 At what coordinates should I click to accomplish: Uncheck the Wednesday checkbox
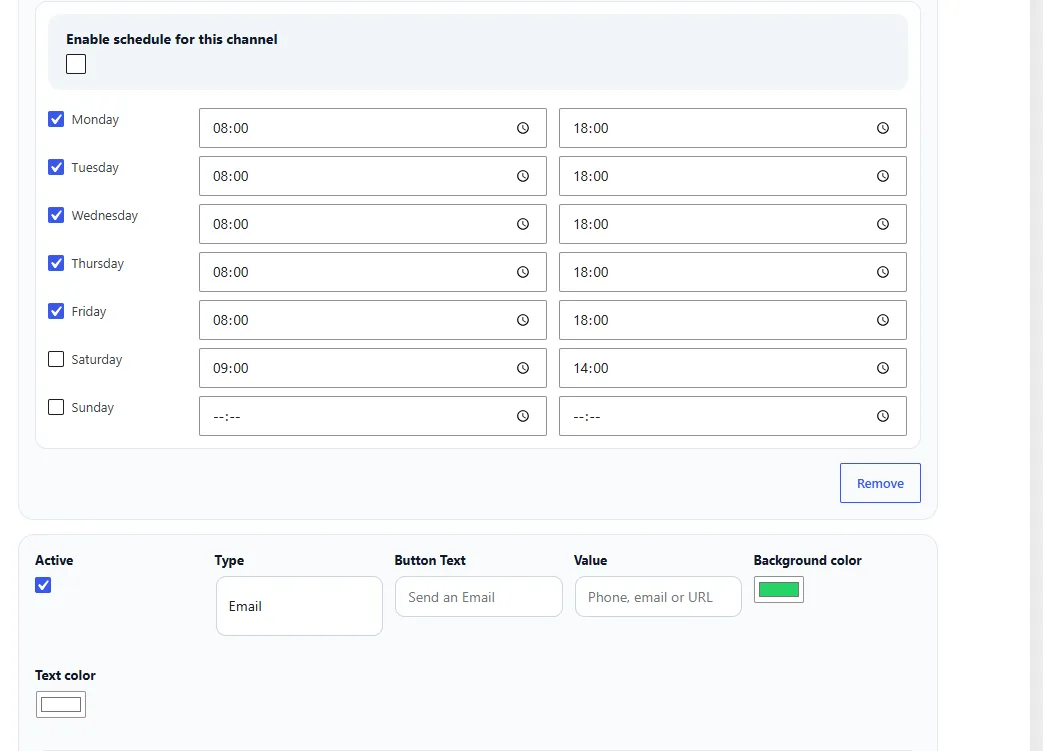(x=56, y=215)
